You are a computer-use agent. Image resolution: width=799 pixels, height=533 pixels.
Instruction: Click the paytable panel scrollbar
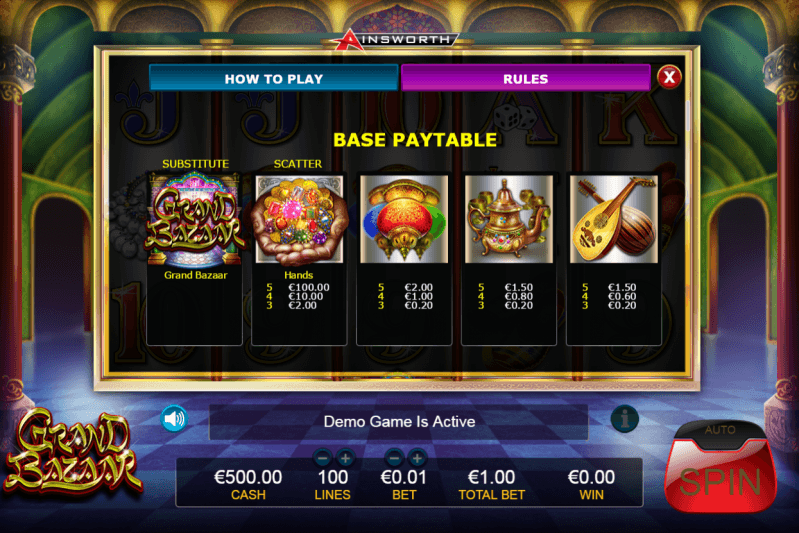[x=687, y=116]
